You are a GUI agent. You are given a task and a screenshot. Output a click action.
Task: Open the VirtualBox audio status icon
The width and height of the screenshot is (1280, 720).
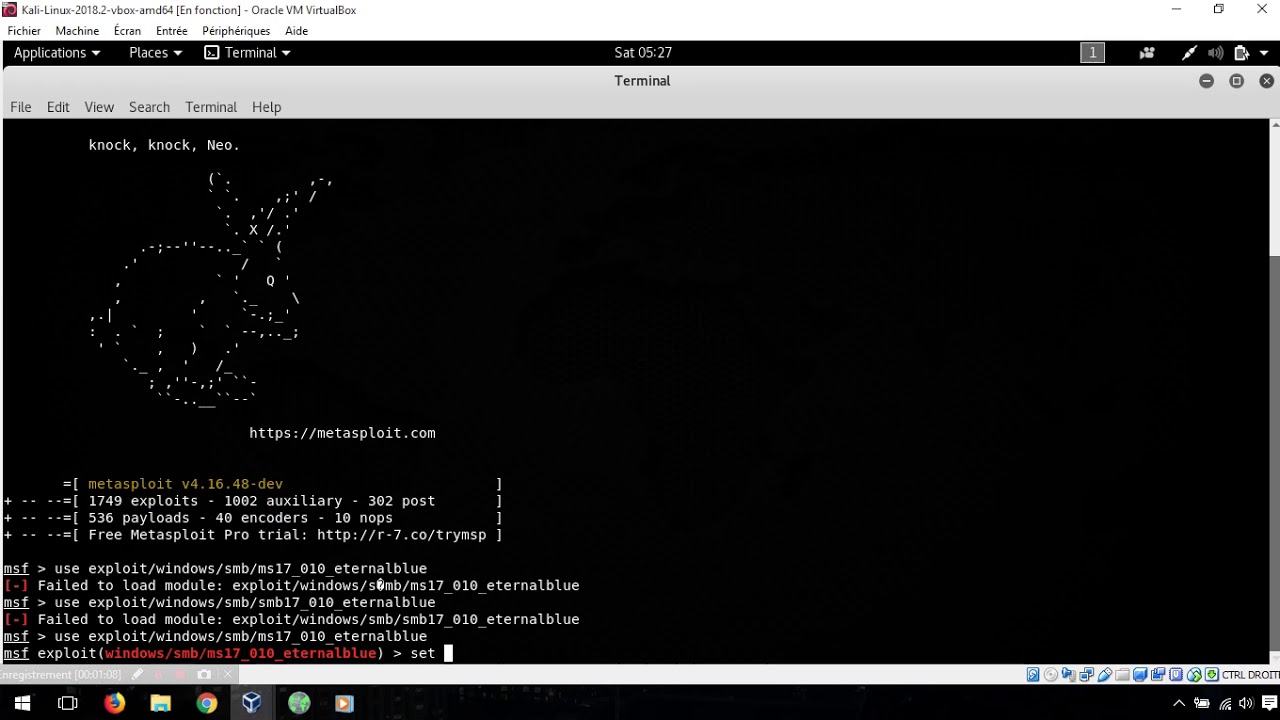point(1069,675)
